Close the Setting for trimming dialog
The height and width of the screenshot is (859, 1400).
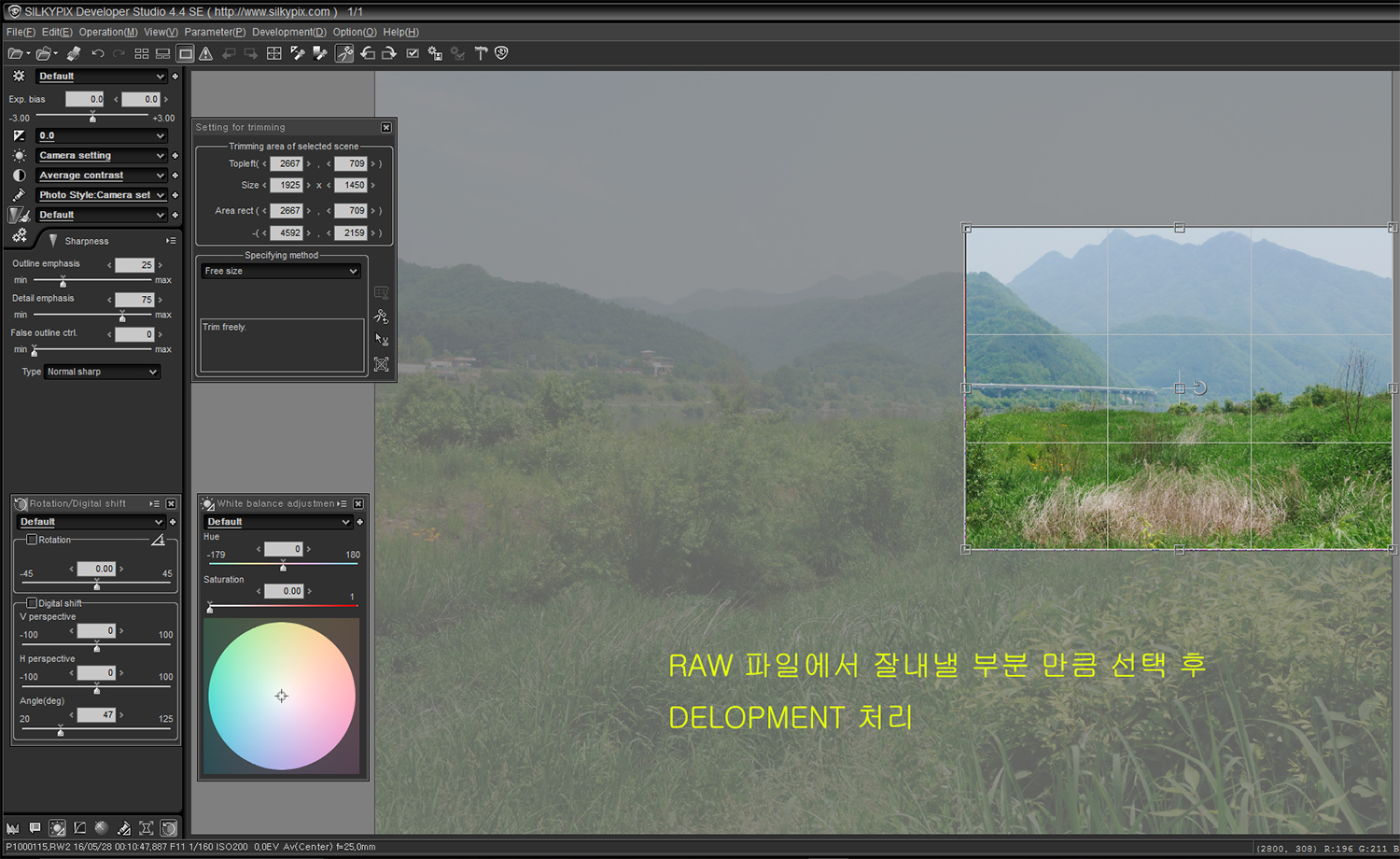pyautogui.click(x=386, y=127)
